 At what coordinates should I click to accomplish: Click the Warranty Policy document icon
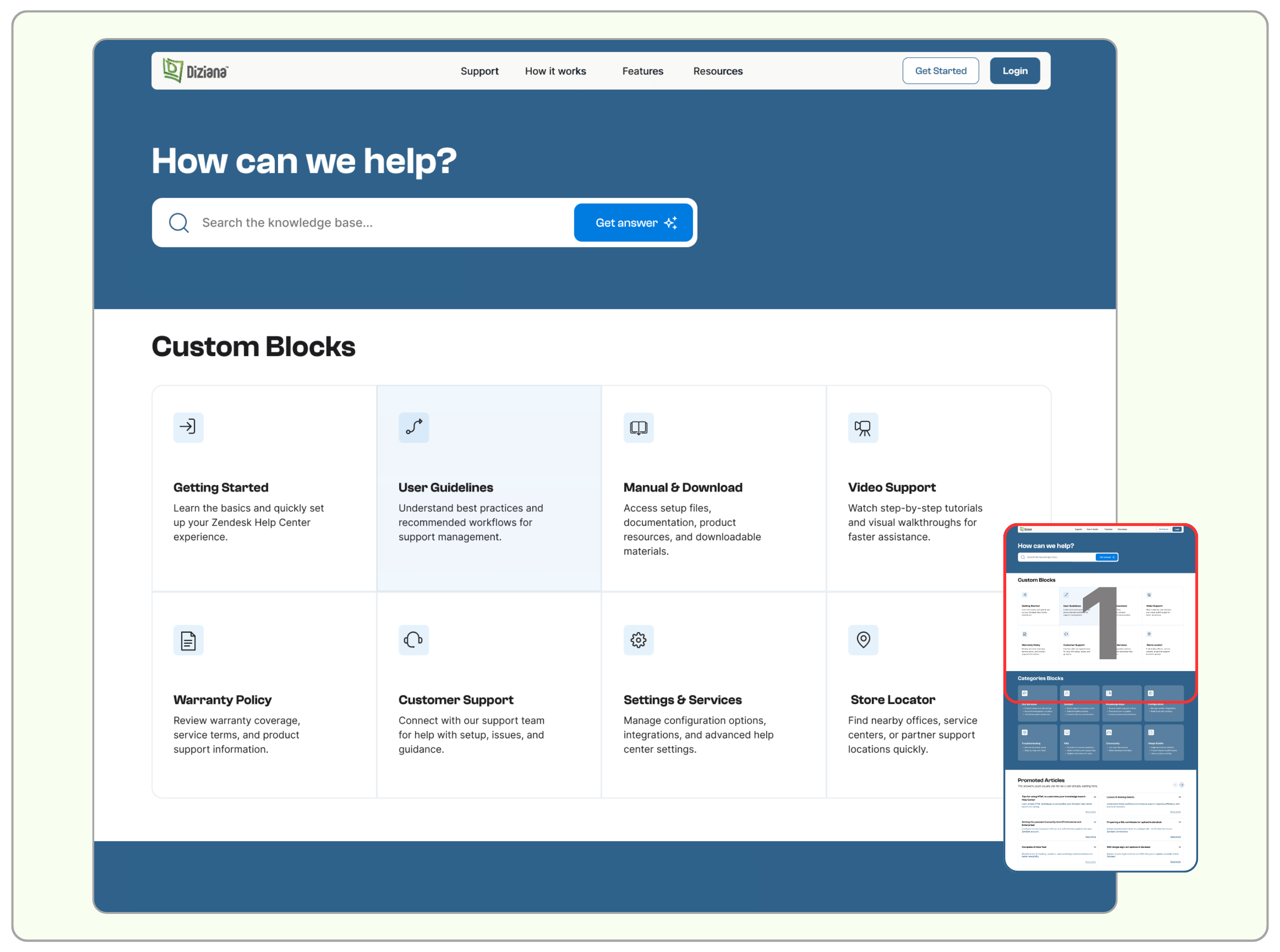[189, 640]
